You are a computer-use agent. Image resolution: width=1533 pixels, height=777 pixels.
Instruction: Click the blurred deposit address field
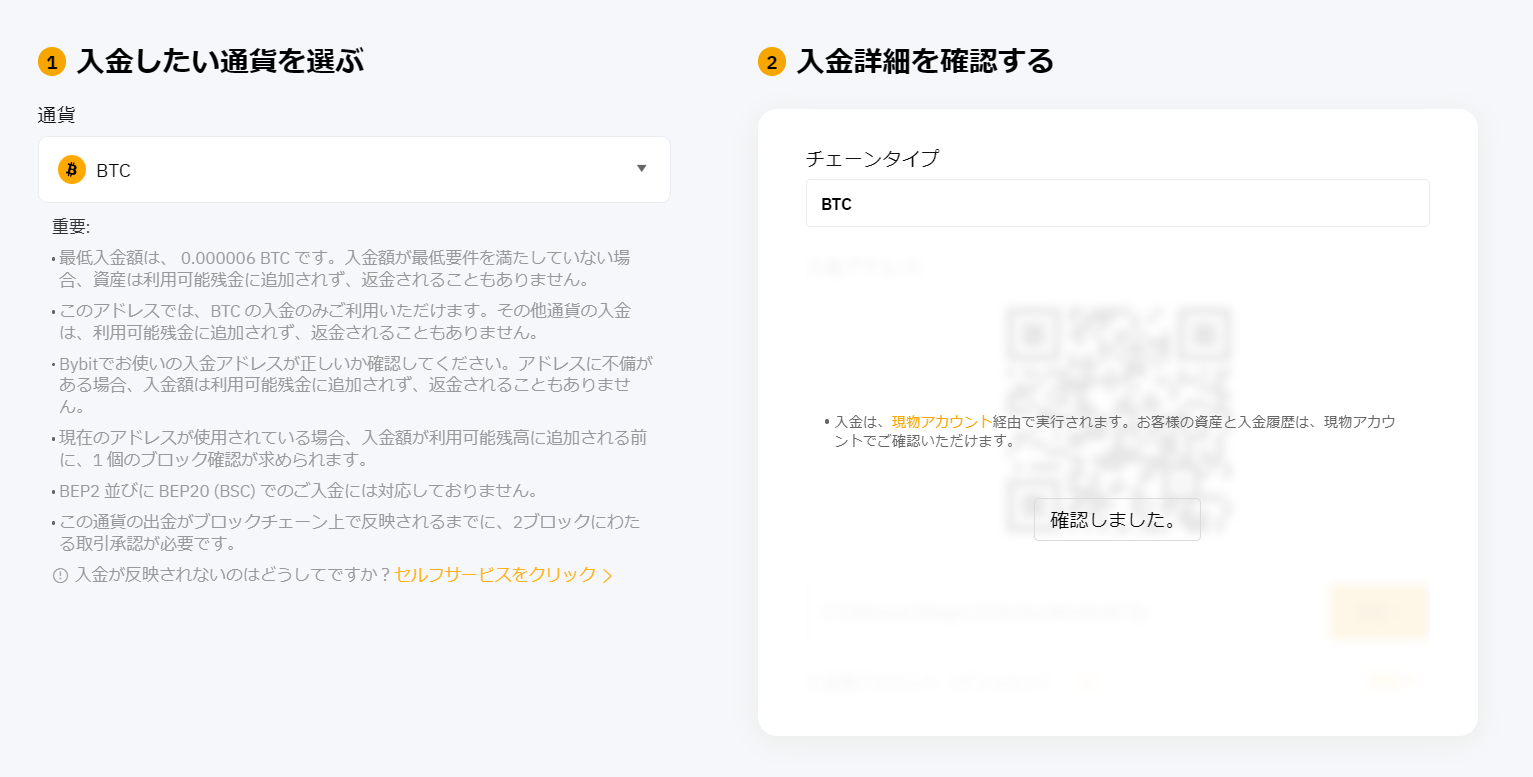pyautogui.click(x=1065, y=611)
